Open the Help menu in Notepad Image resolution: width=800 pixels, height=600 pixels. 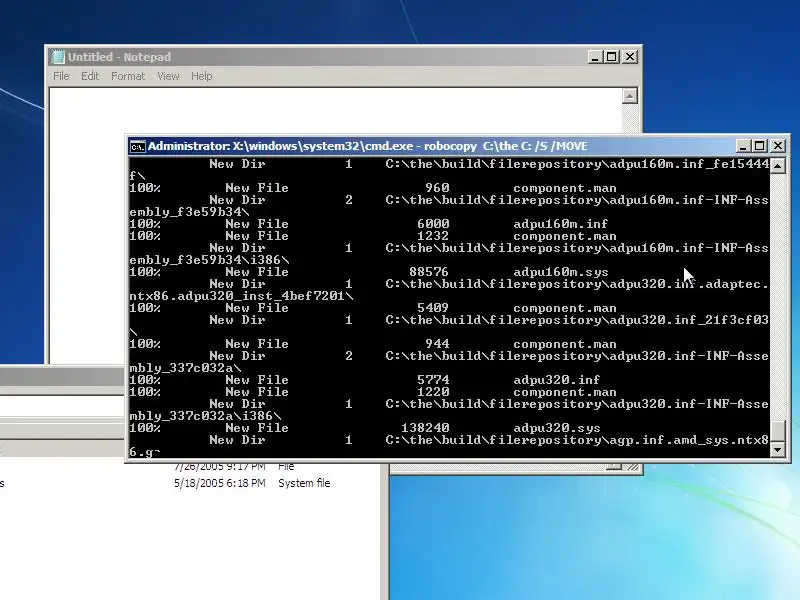pos(202,76)
